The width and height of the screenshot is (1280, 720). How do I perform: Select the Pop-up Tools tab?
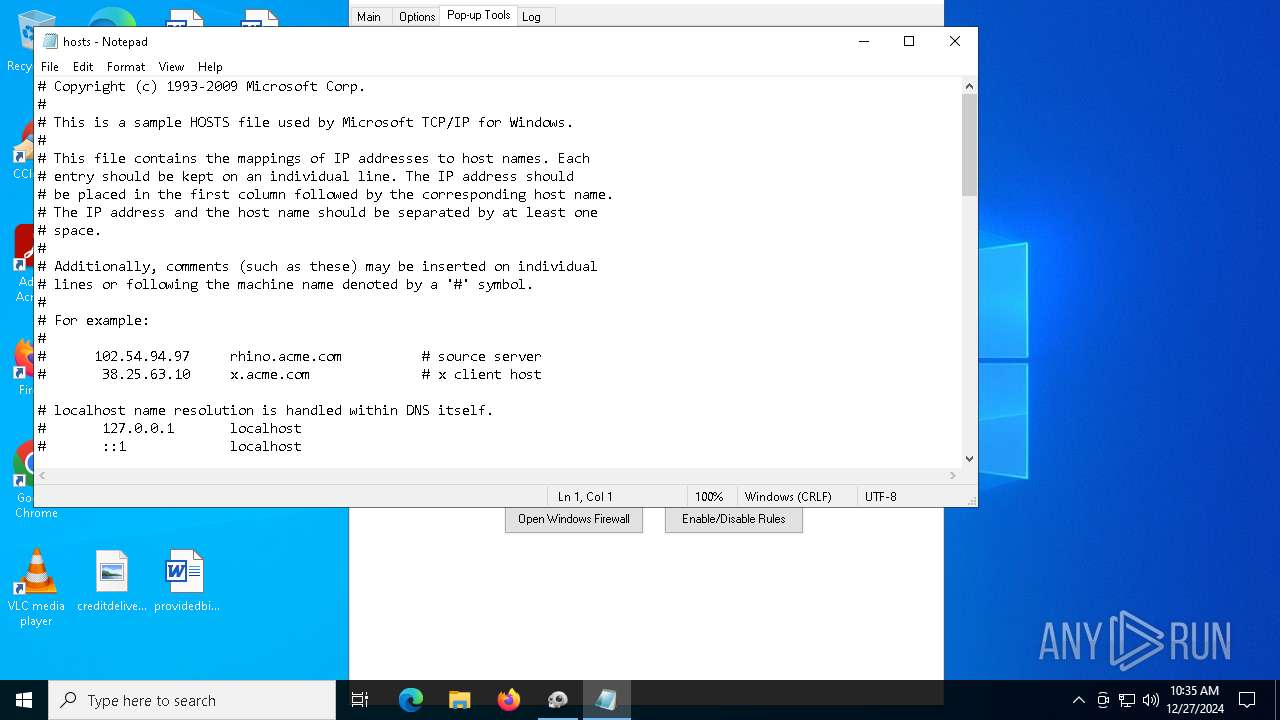click(479, 15)
